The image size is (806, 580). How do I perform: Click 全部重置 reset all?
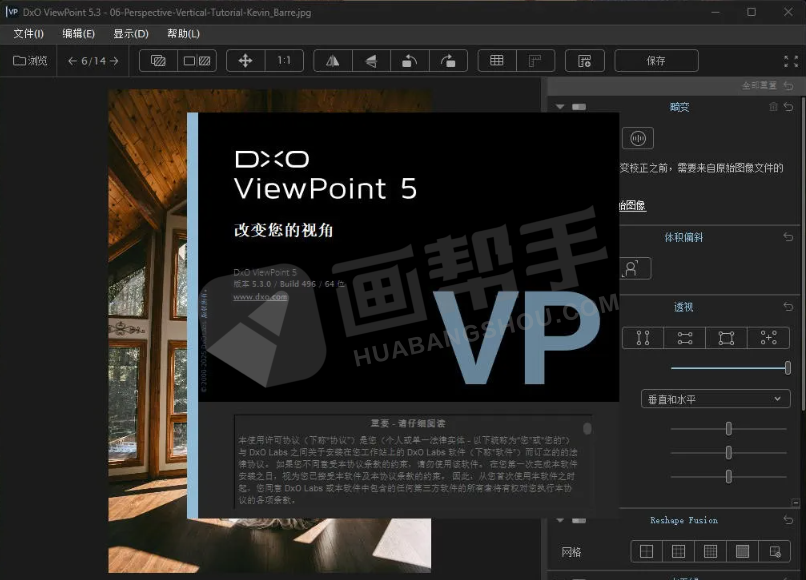pos(759,85)
